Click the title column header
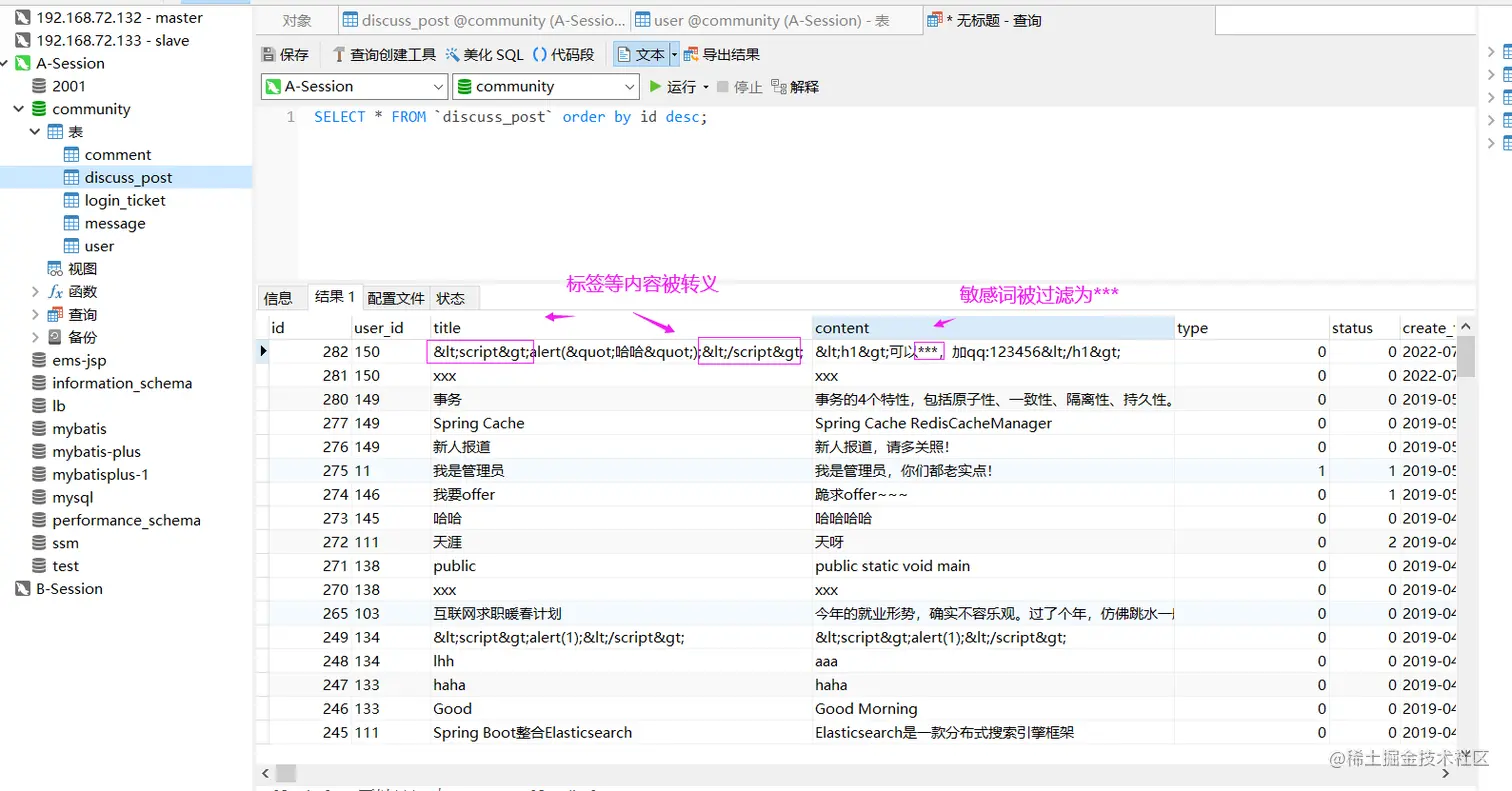Image resolution: width=1512 pixels, height=791 pixels. pyautogui.click(x=621, y=328)
